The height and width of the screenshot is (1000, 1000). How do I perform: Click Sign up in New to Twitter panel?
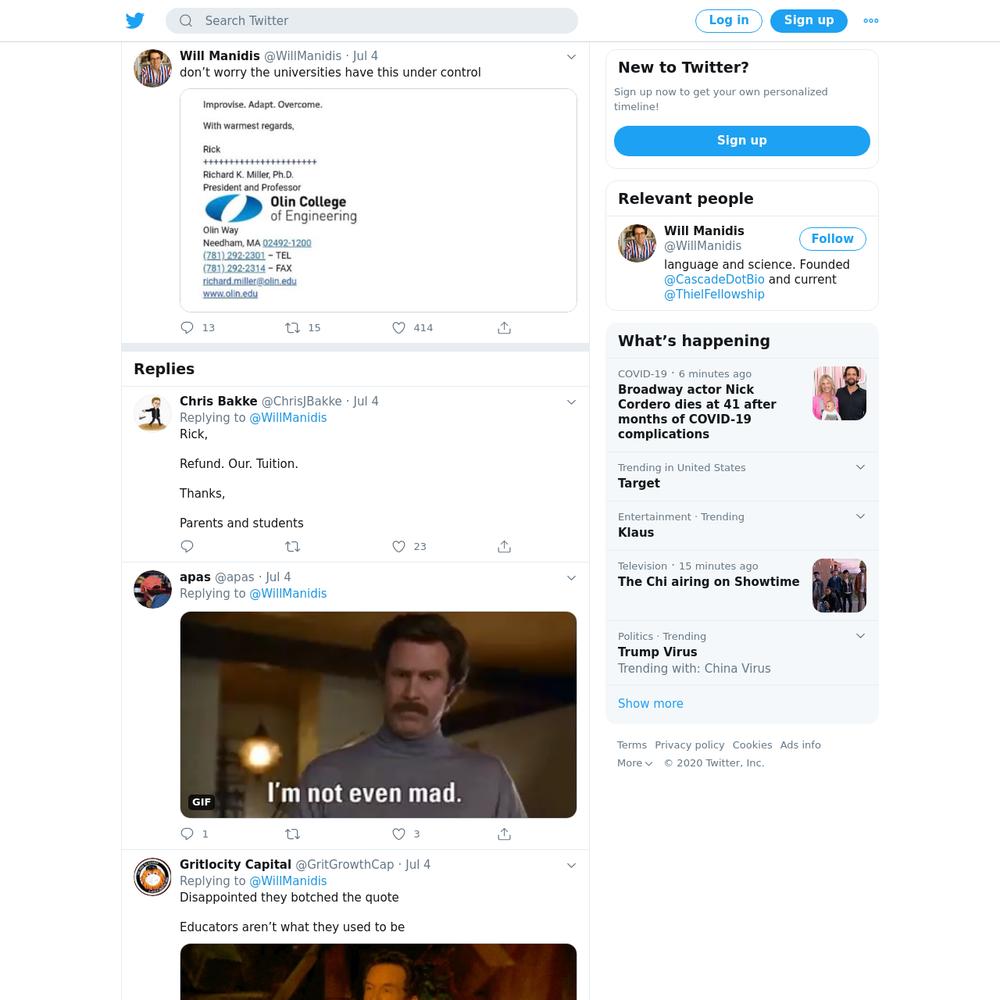click(742, 140)
